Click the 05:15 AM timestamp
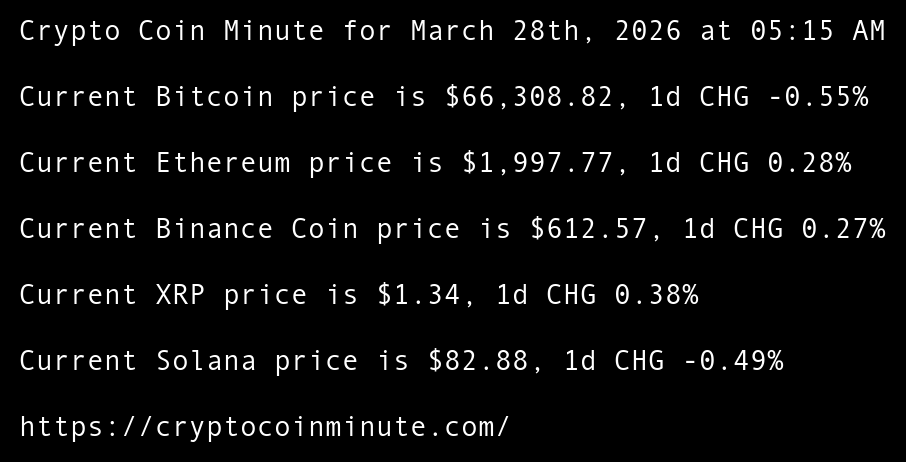Viewport: 906px width, 462px height. tap(818, 31)
